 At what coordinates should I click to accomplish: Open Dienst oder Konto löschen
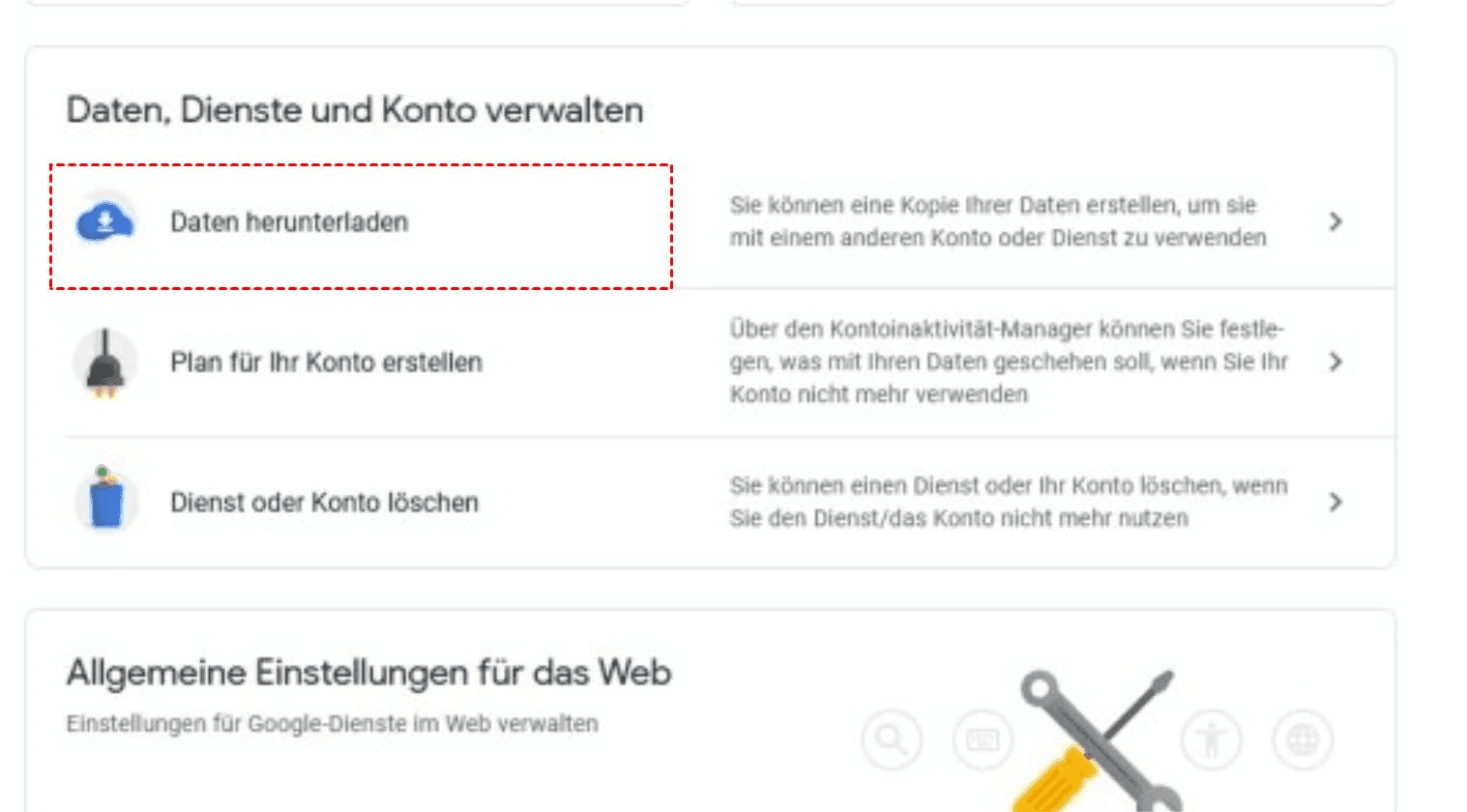(324, 503)
